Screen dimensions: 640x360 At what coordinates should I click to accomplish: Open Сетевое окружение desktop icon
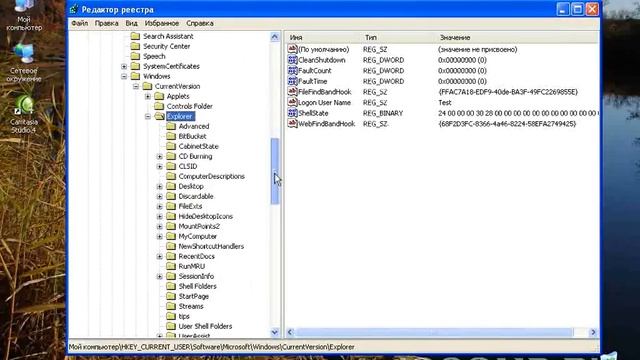click(24, 63)
